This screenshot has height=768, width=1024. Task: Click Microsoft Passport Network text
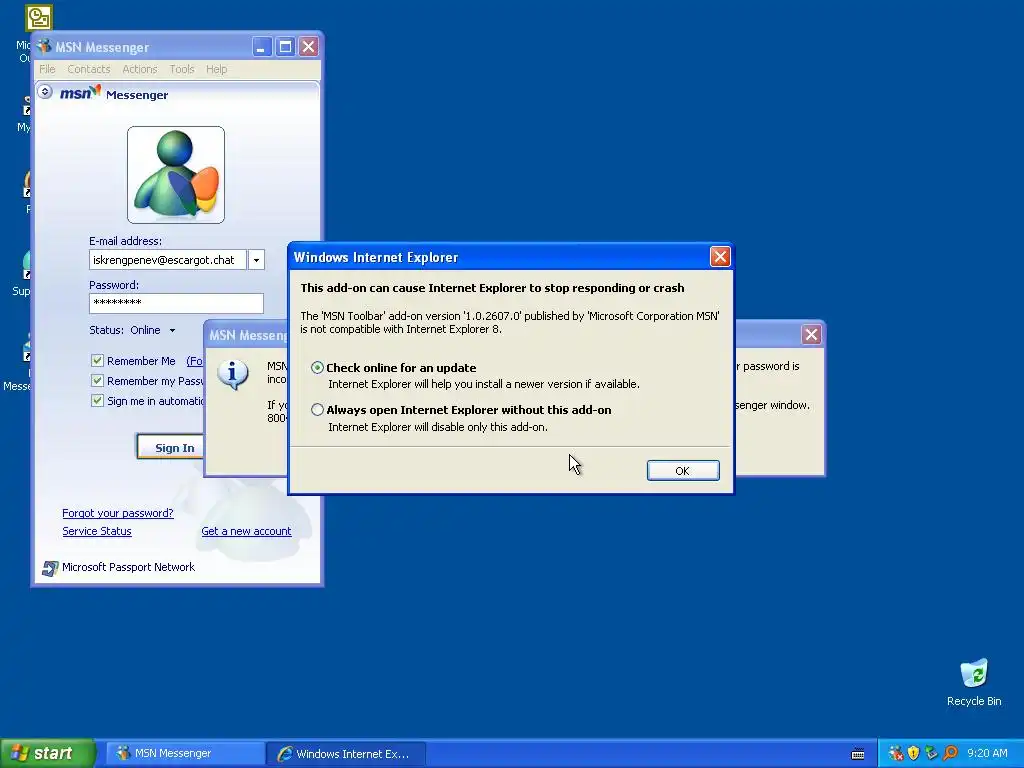click(128, 568)
